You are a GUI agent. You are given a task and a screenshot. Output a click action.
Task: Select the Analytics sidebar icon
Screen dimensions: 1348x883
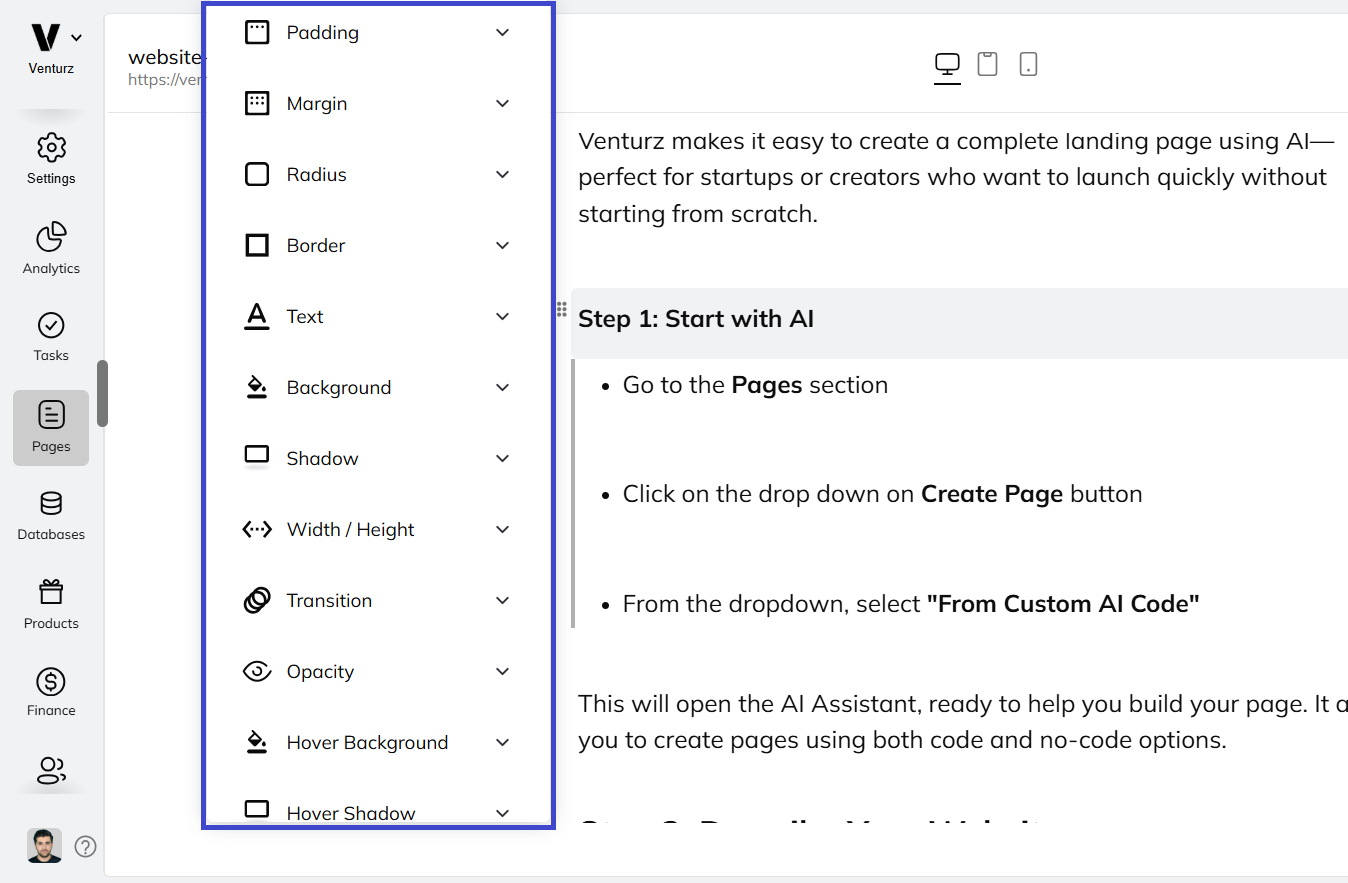[x=50, y=246]
